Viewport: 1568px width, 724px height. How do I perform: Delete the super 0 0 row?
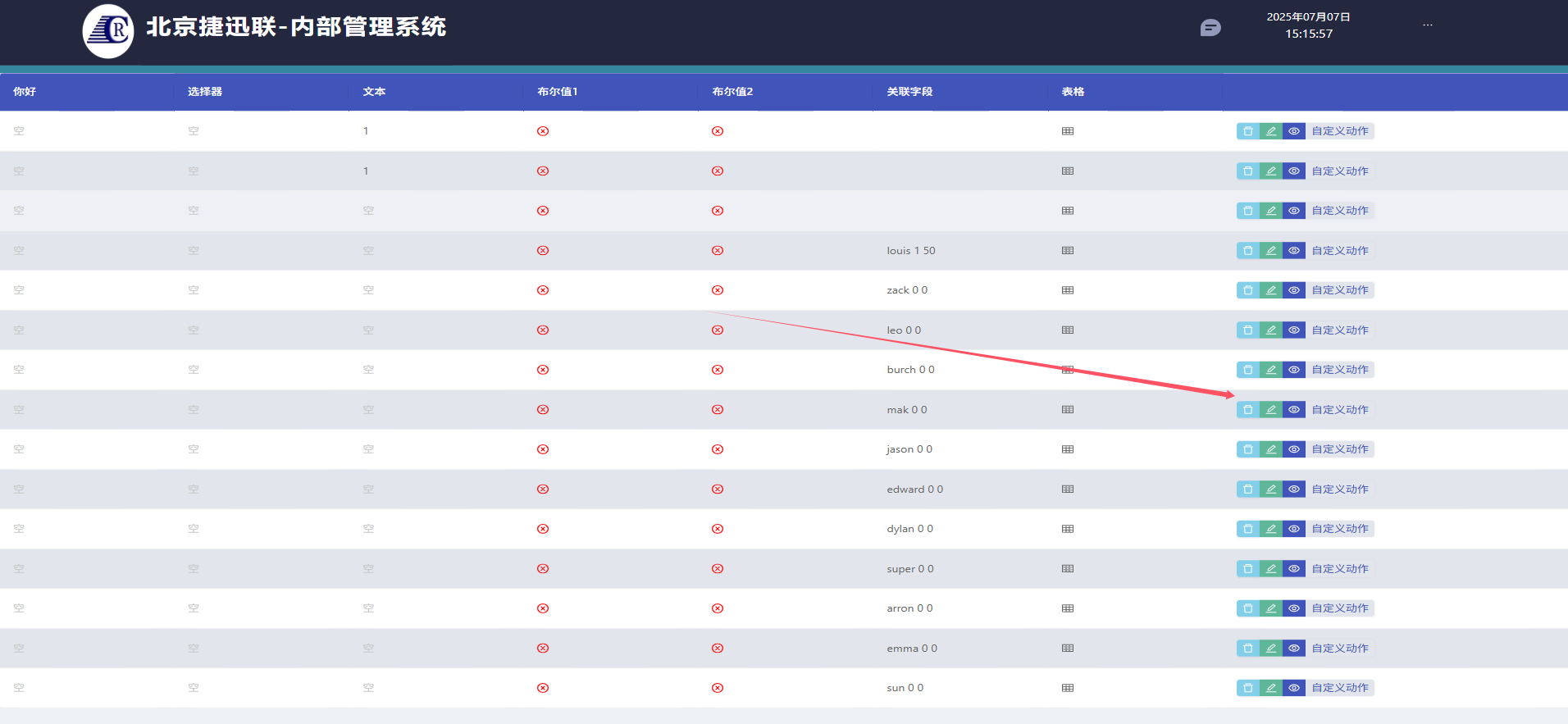point(1248,569)
